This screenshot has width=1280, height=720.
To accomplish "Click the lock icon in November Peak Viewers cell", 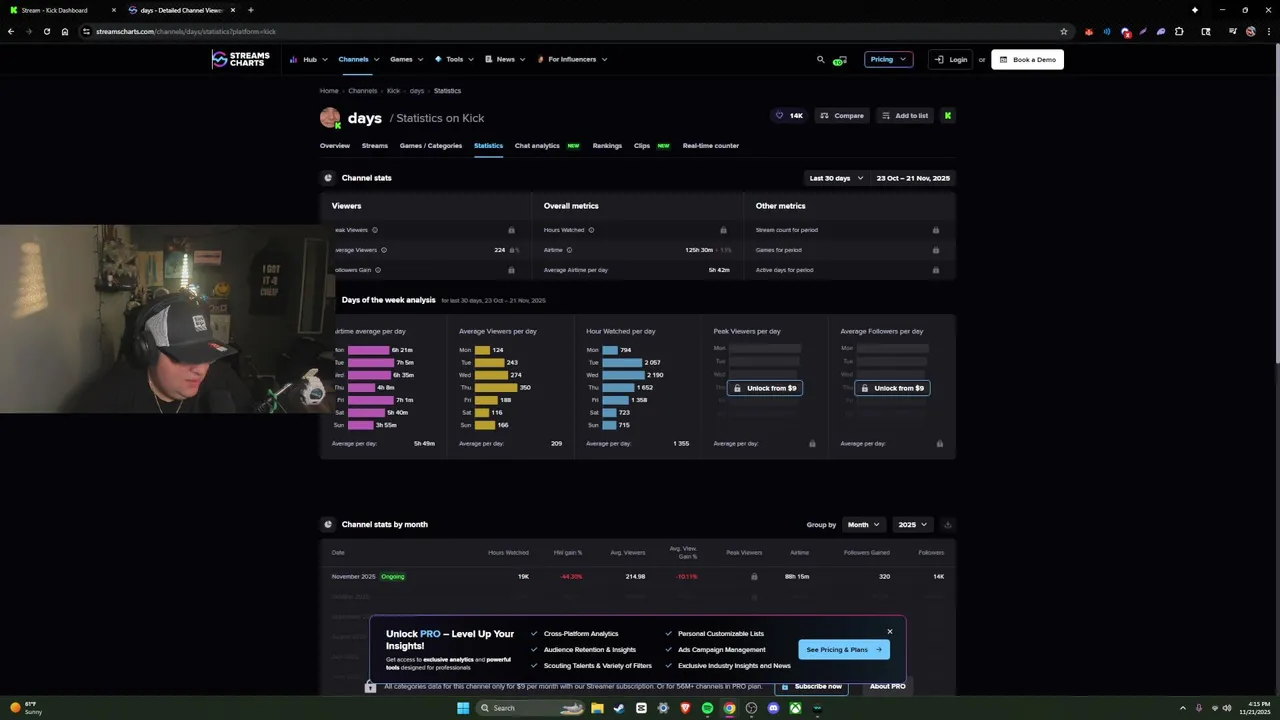I will coord(754,577).
